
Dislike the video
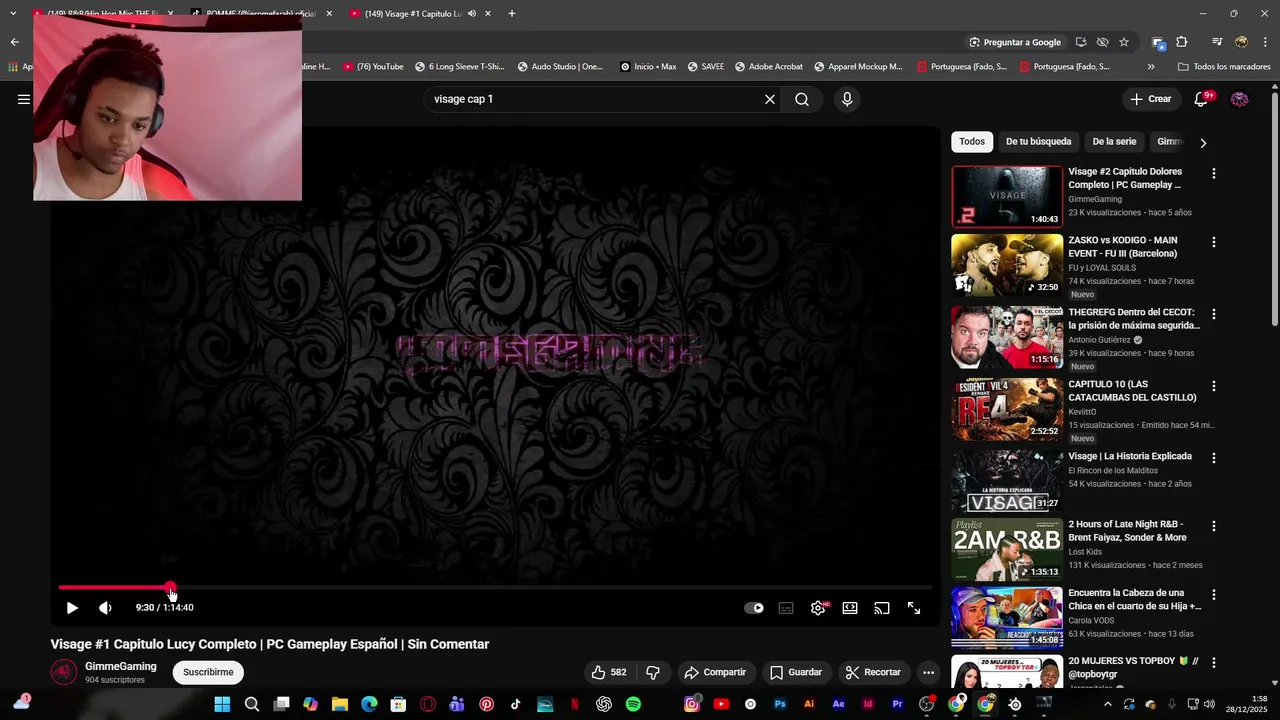tap(653, 672)
